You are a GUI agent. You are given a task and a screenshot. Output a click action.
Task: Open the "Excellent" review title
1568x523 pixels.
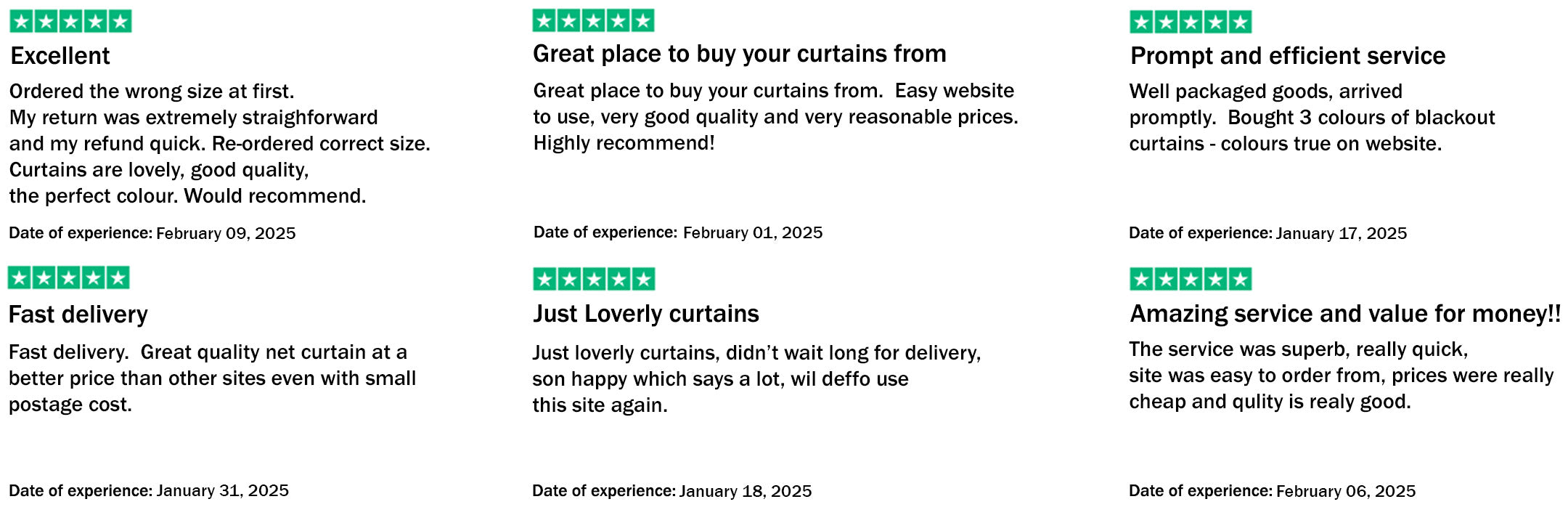[x=60, y=56]
